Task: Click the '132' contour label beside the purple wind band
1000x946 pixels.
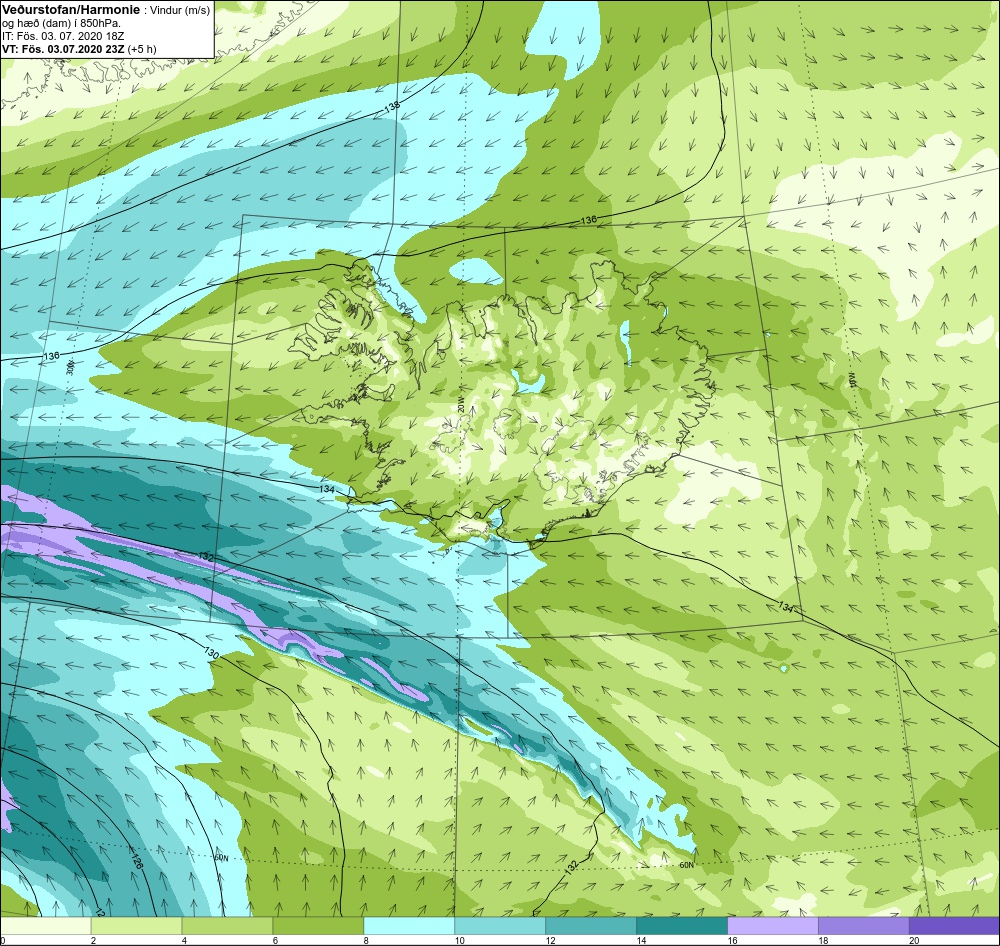Action: pyautogui.click(x=206, y=557)
